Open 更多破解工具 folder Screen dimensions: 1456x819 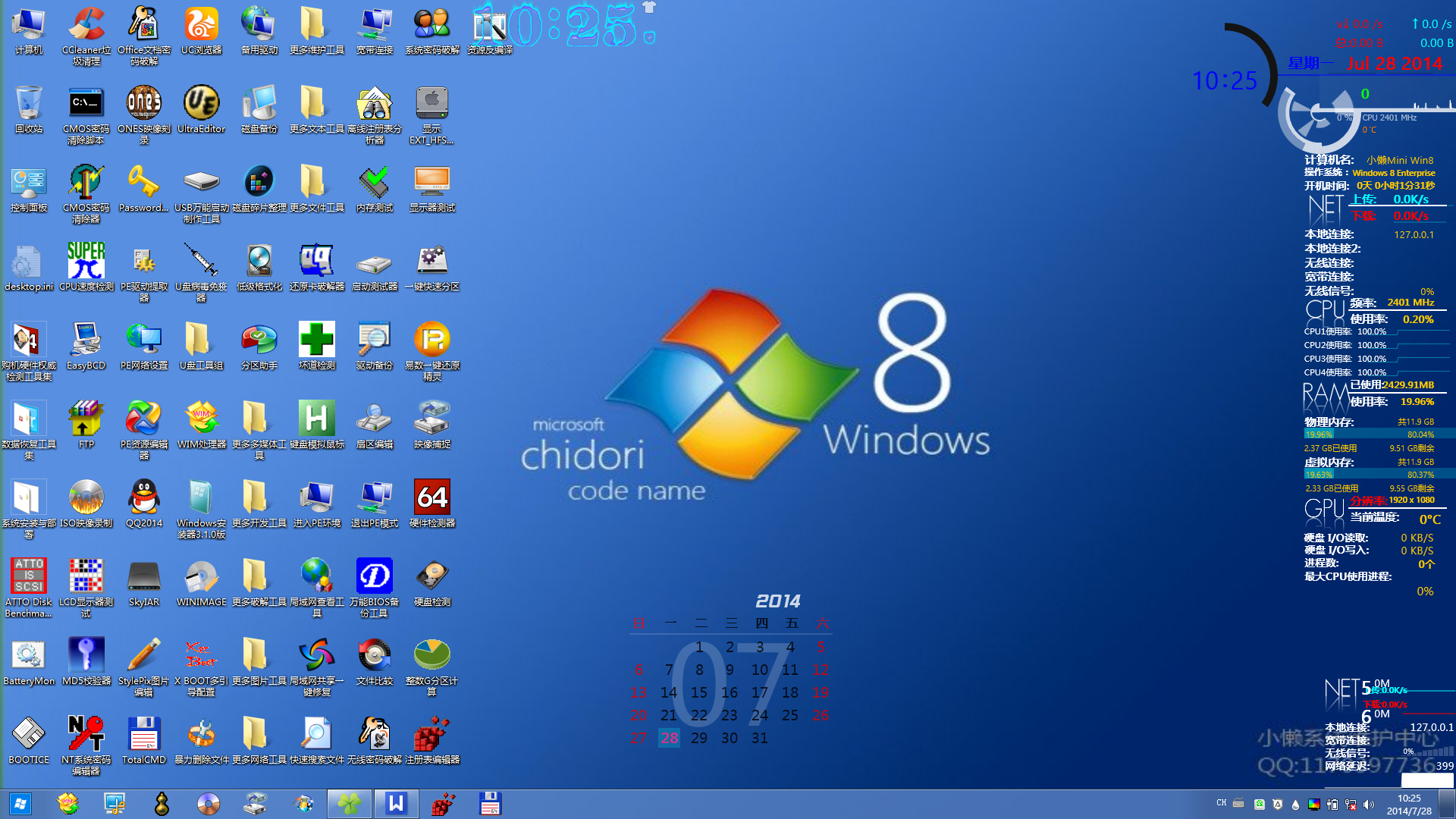[x=259, y=582]
